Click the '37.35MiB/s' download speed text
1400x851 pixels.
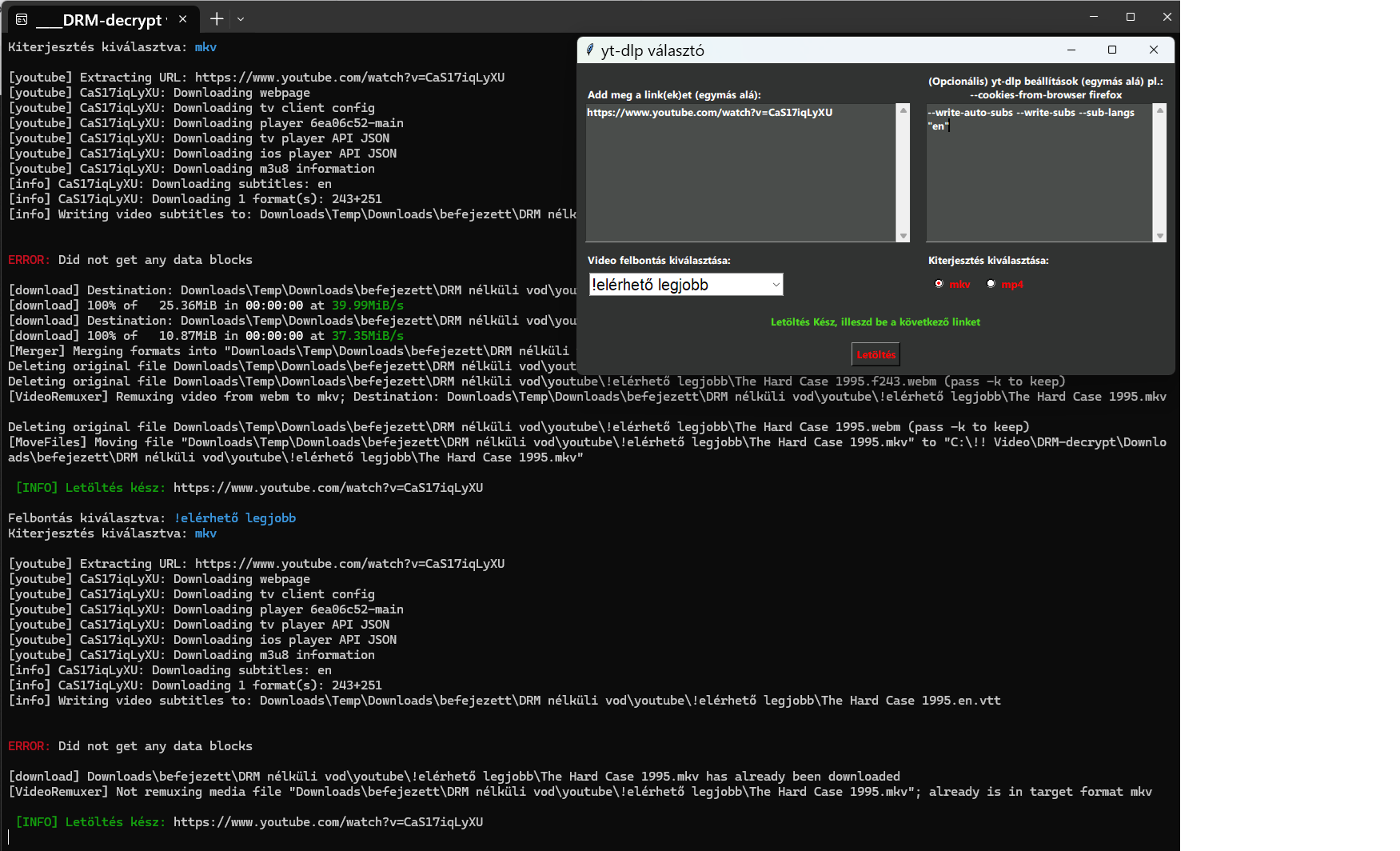[368, 336]
